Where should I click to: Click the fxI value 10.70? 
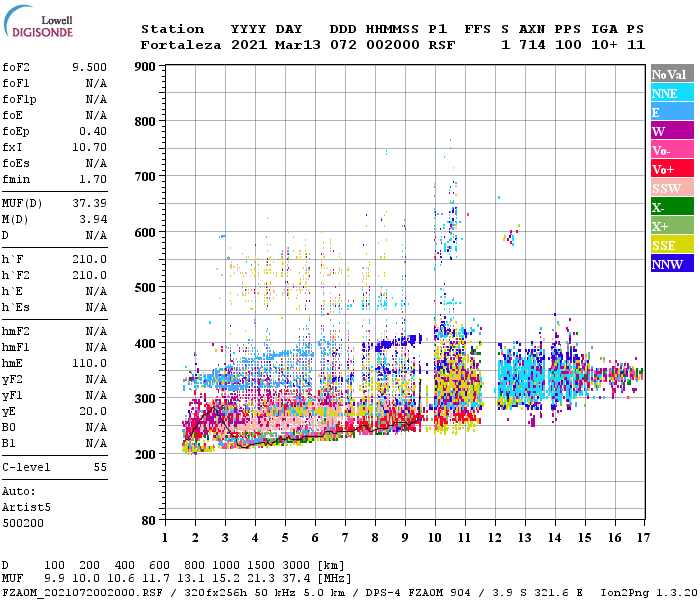[x=89, y=147]
